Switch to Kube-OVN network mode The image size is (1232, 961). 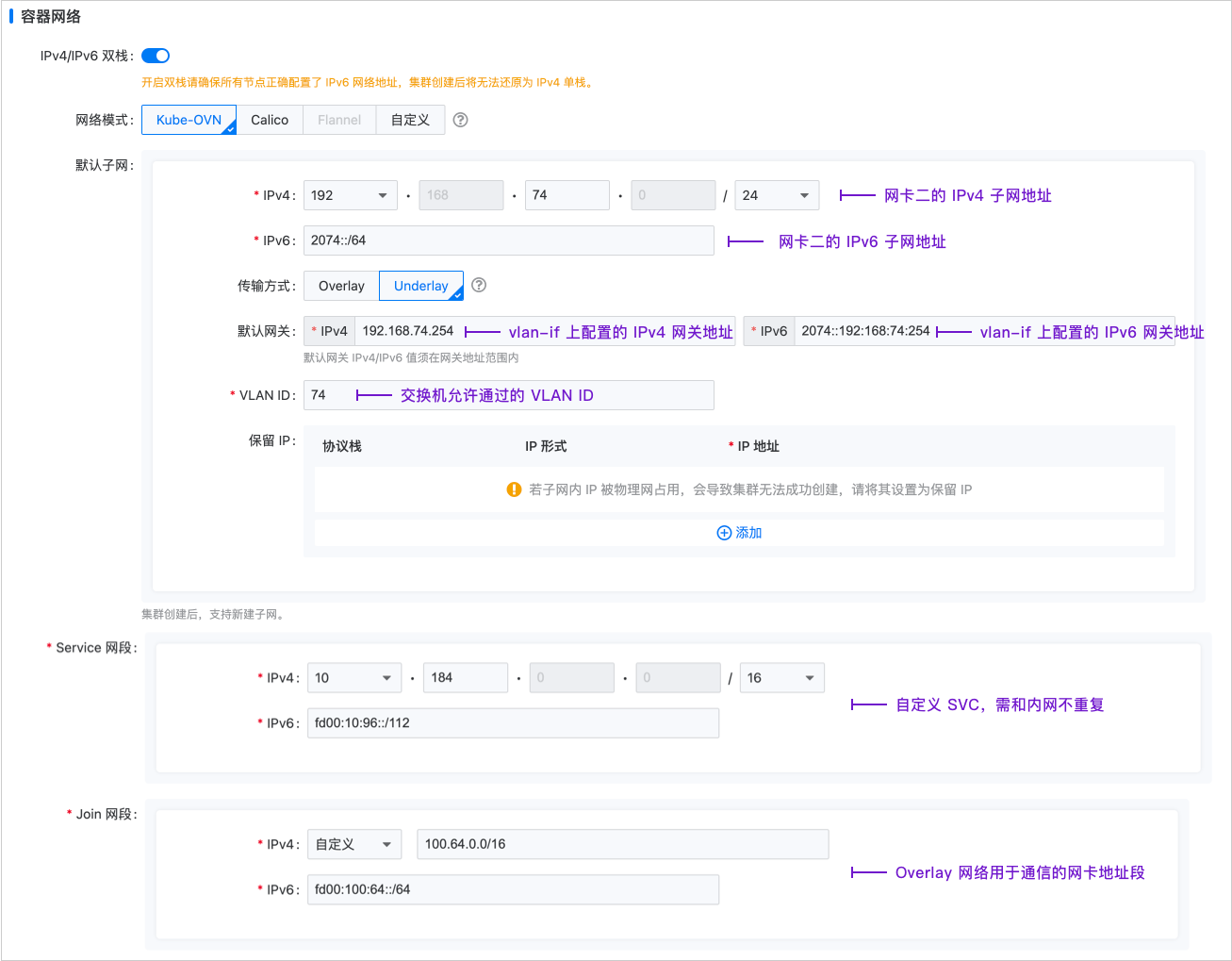[189, 120]
